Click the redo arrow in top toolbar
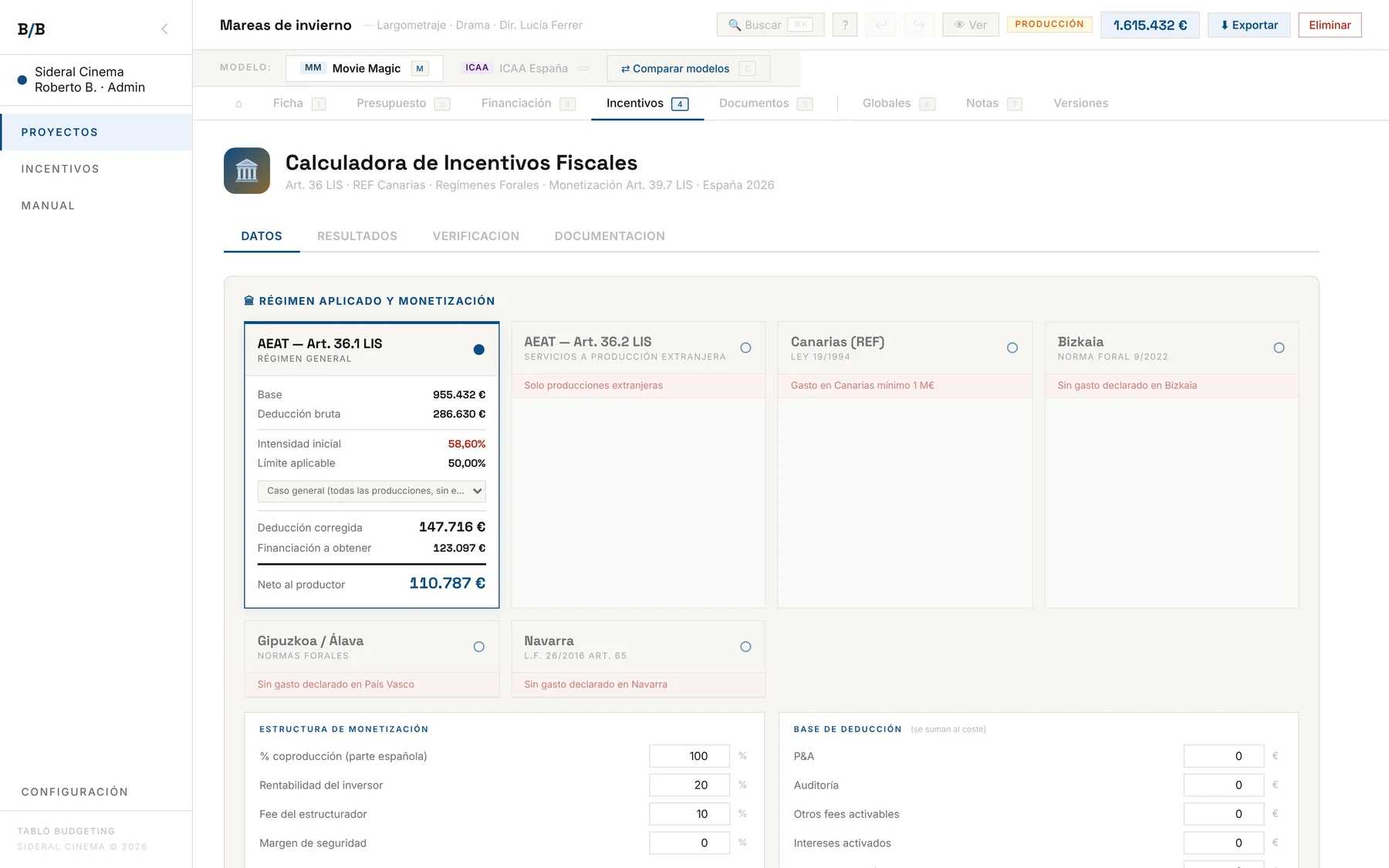Viewport: 1389px width, 868px height. click(918, 25)
